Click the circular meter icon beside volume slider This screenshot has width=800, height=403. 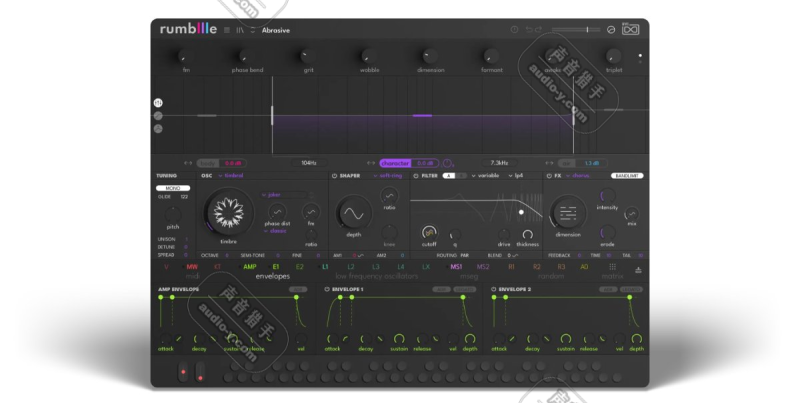point(611,30)
